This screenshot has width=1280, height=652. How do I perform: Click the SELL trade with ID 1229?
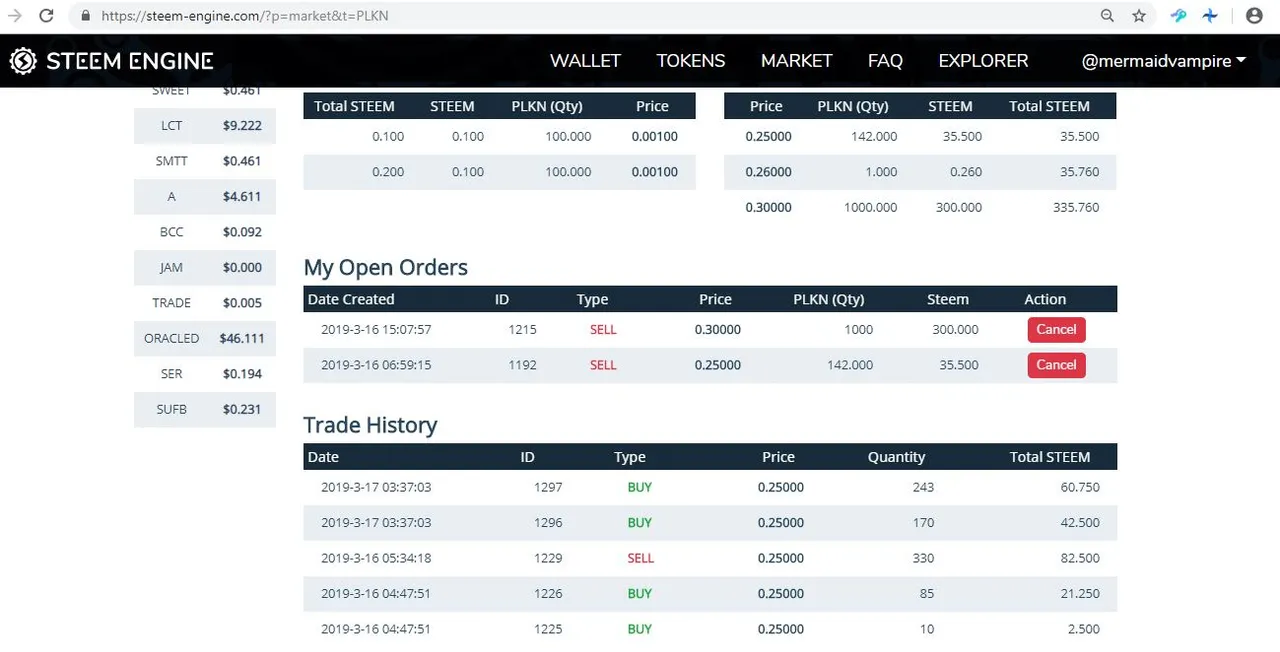[710, 558]
